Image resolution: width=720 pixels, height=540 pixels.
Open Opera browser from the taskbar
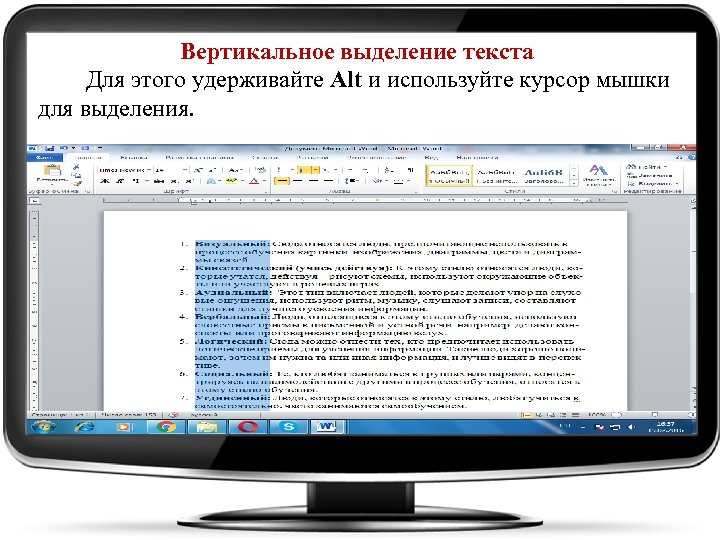coord(248,427)
